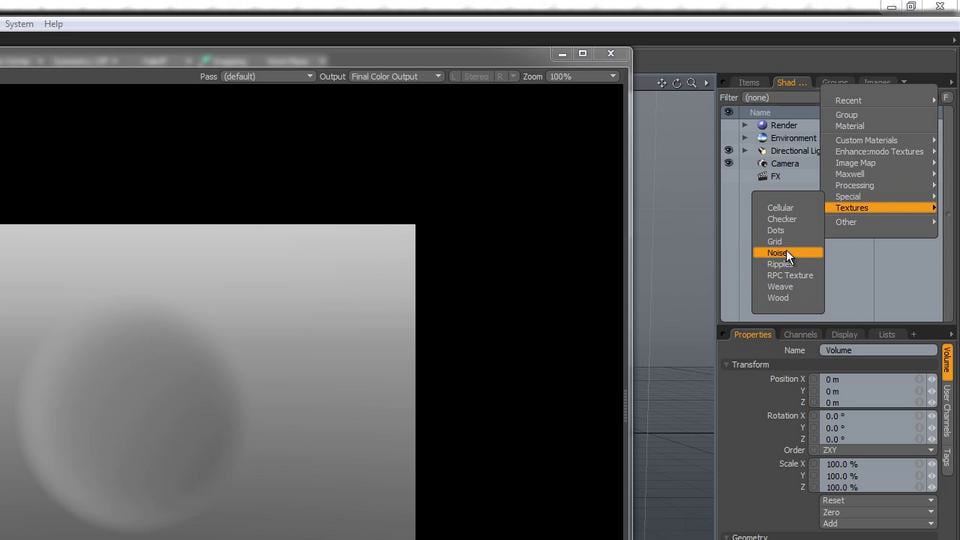Open the Other submenu
The height and width of the screenshot is (540, 960).
coord(881,222)
